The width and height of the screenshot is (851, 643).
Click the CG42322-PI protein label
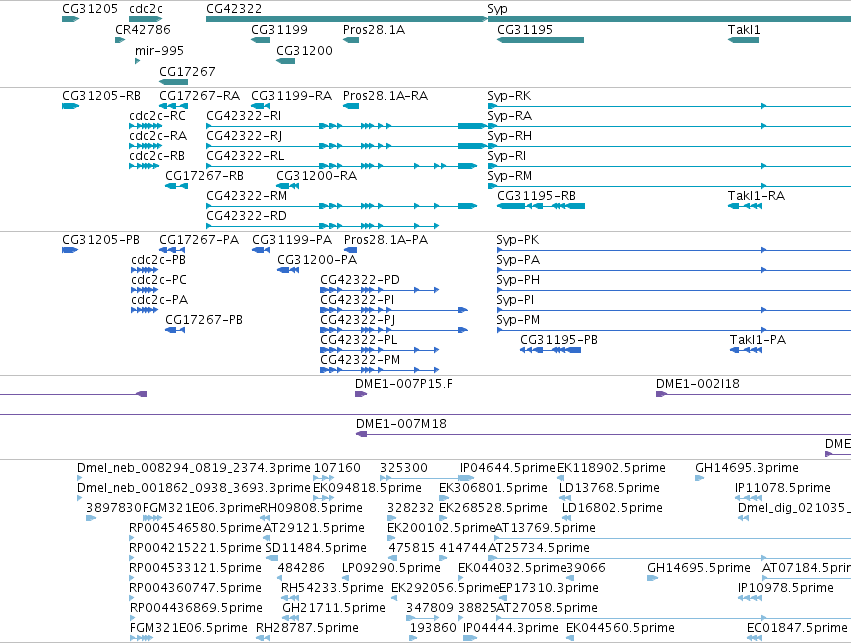(357, 301)
